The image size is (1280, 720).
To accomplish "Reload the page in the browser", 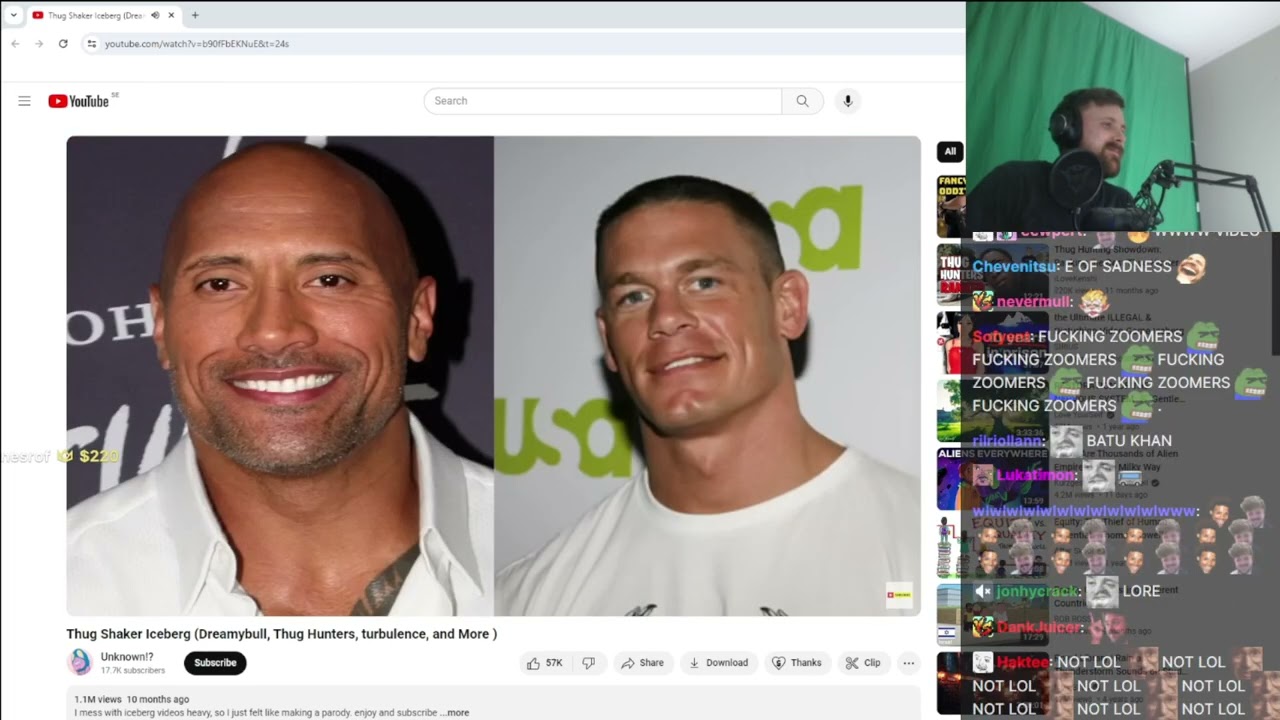I will point(63,44).
